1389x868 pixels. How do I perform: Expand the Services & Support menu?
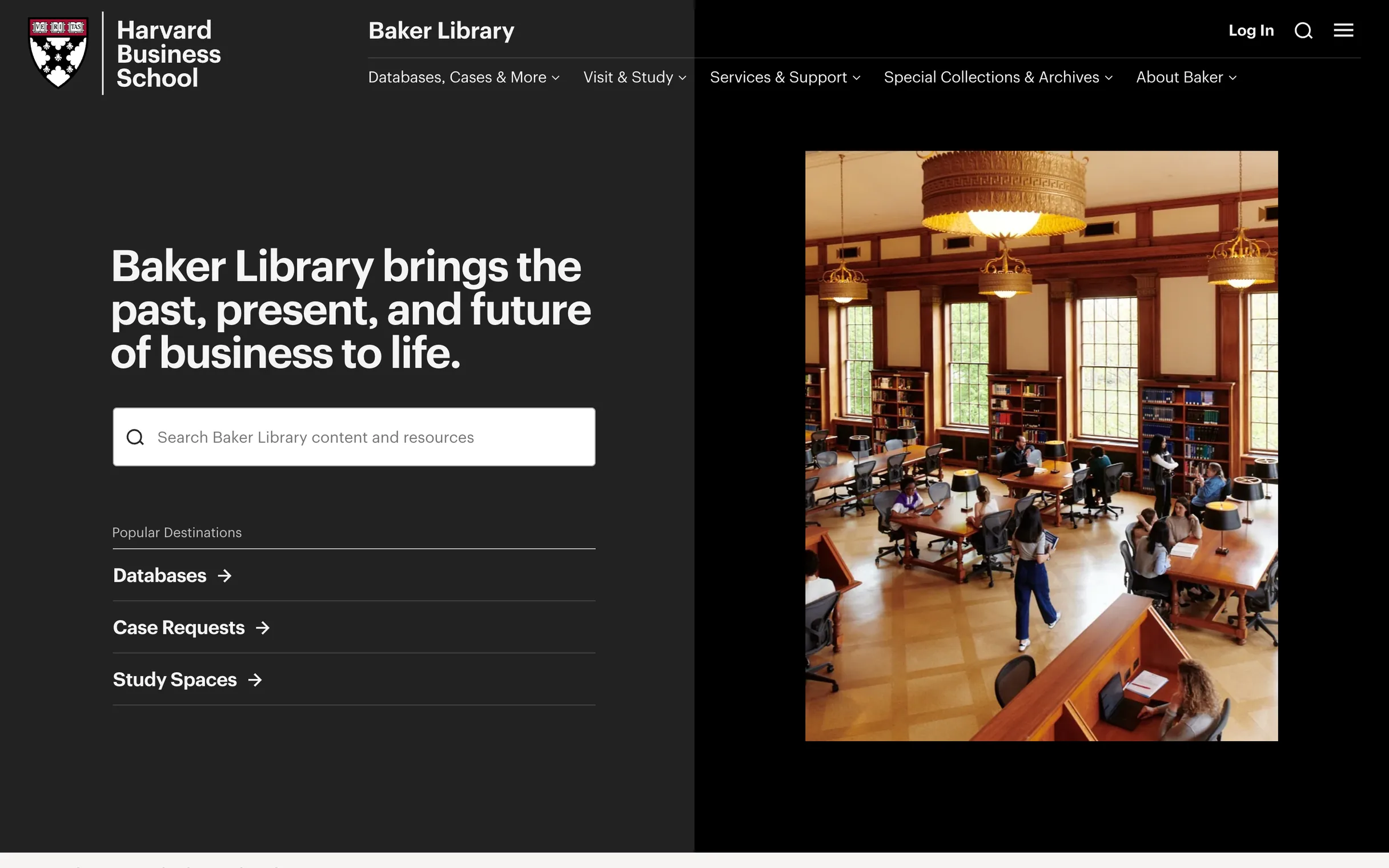pos(785,78)
